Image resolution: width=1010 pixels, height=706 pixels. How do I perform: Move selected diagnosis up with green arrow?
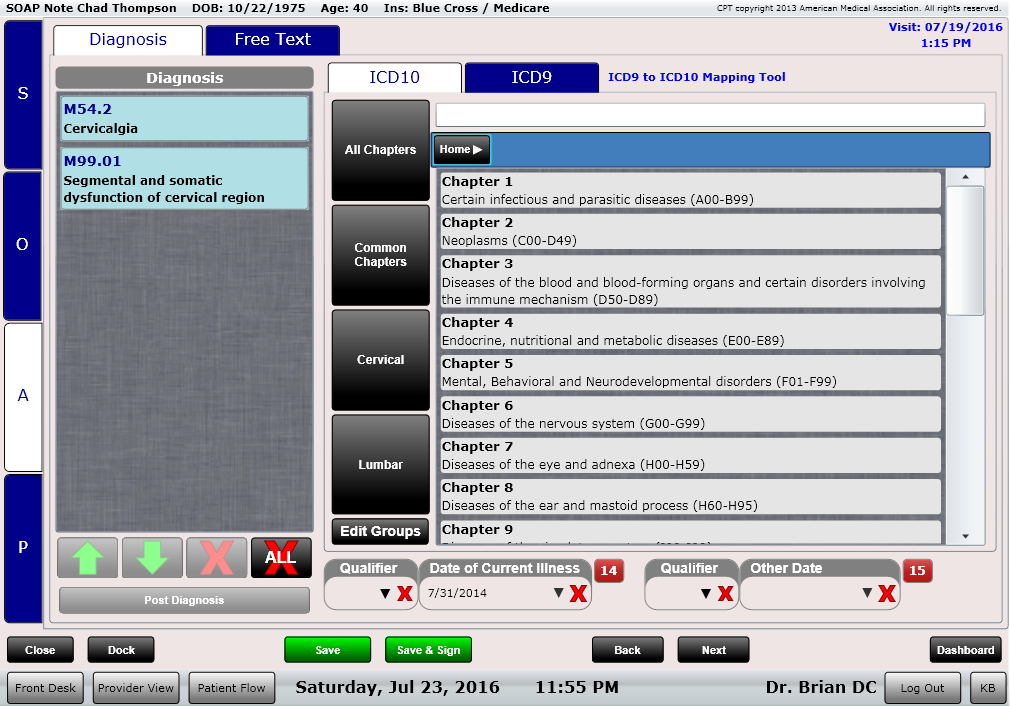click(x=88, y=558)
